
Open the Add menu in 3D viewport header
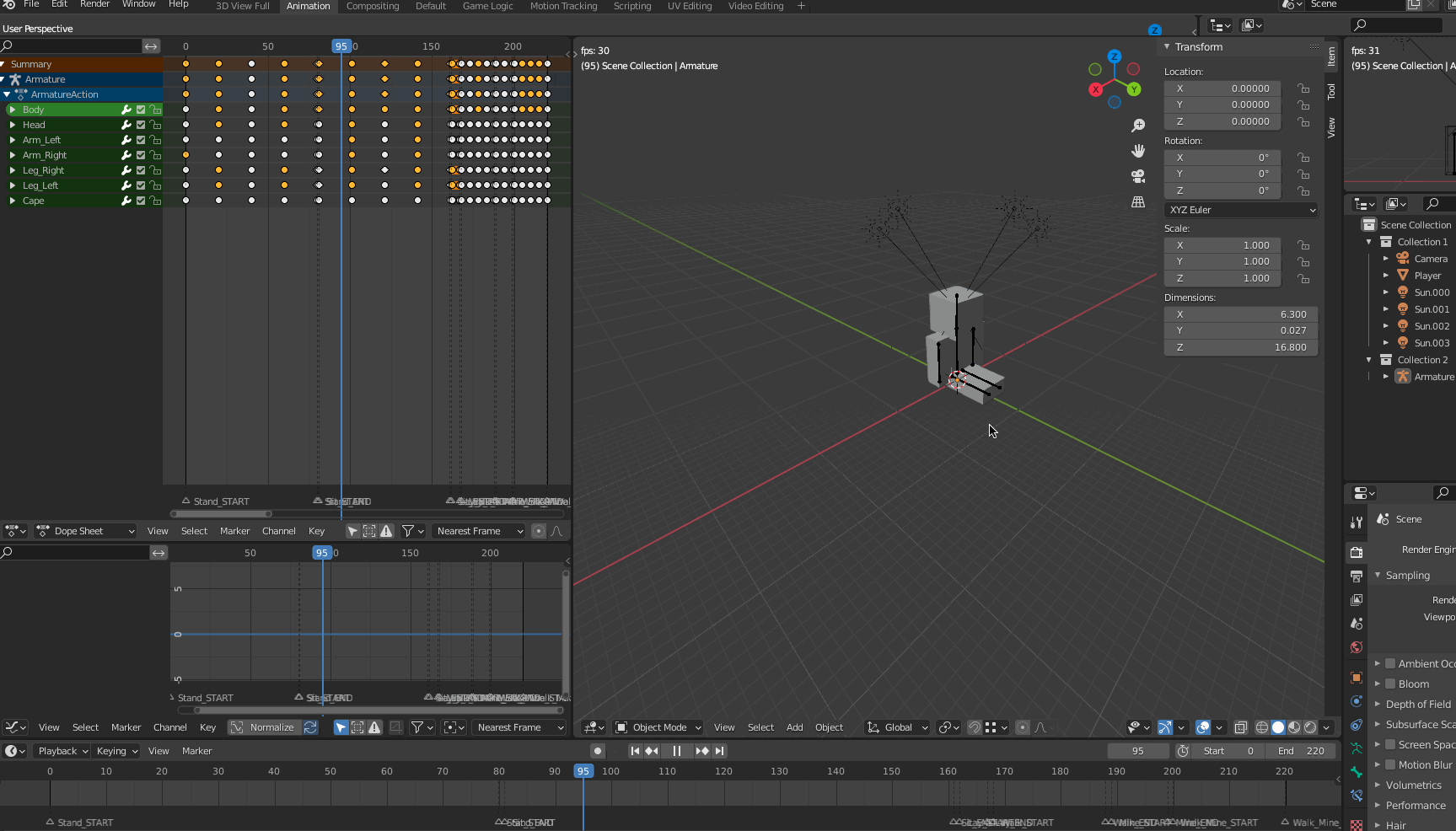(x=794, y=727)
